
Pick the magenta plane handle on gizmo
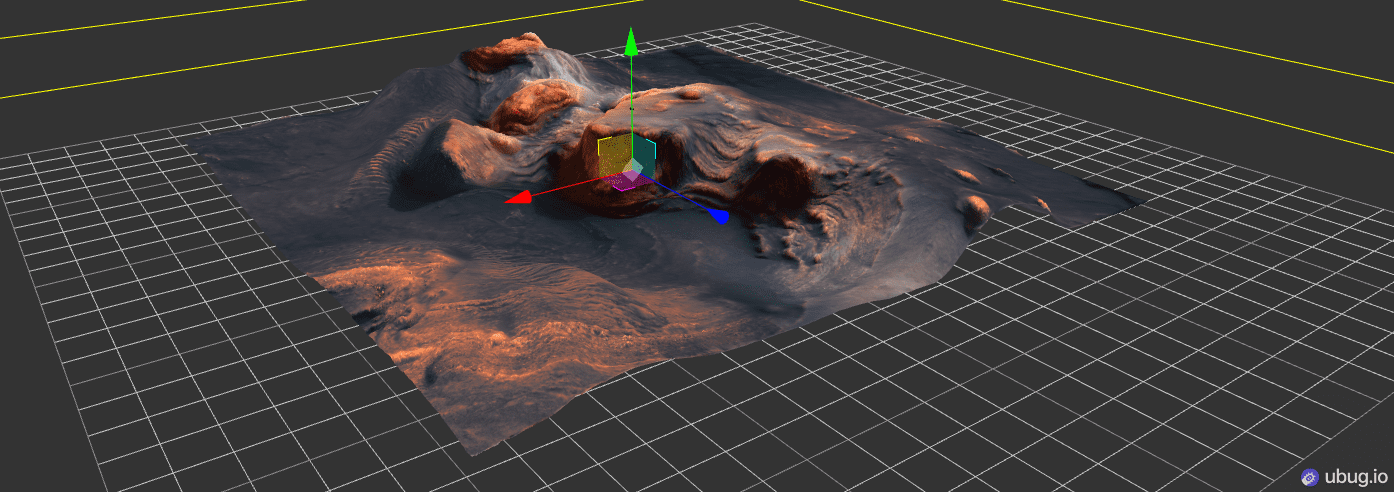[624, 181]
